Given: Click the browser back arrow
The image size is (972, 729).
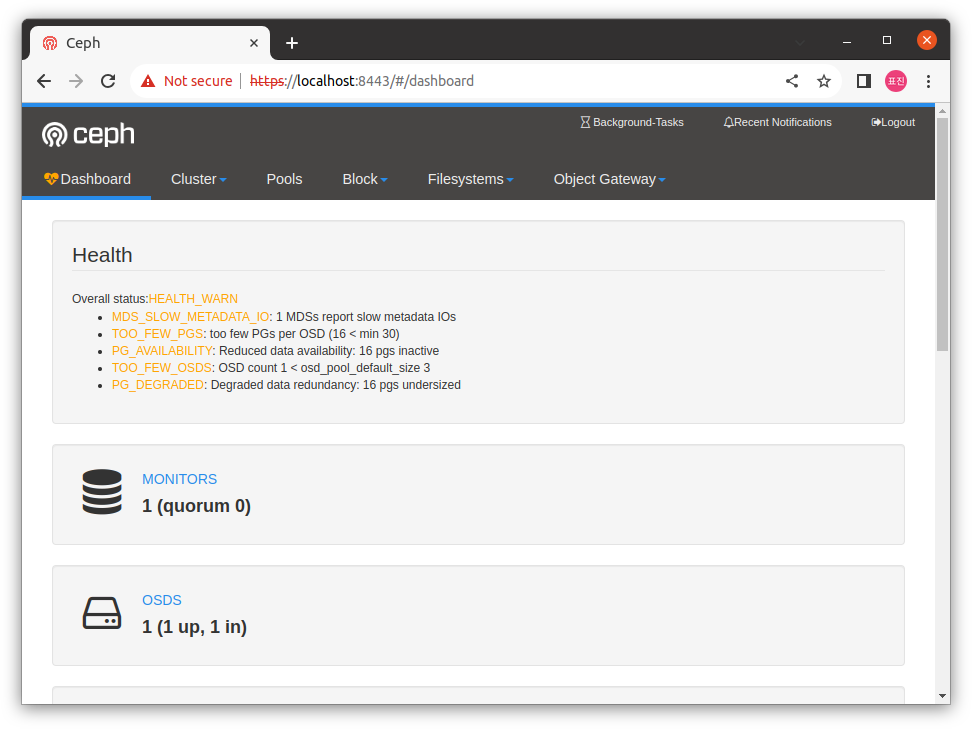Looking at the screenshot, I should click(44, 81).
